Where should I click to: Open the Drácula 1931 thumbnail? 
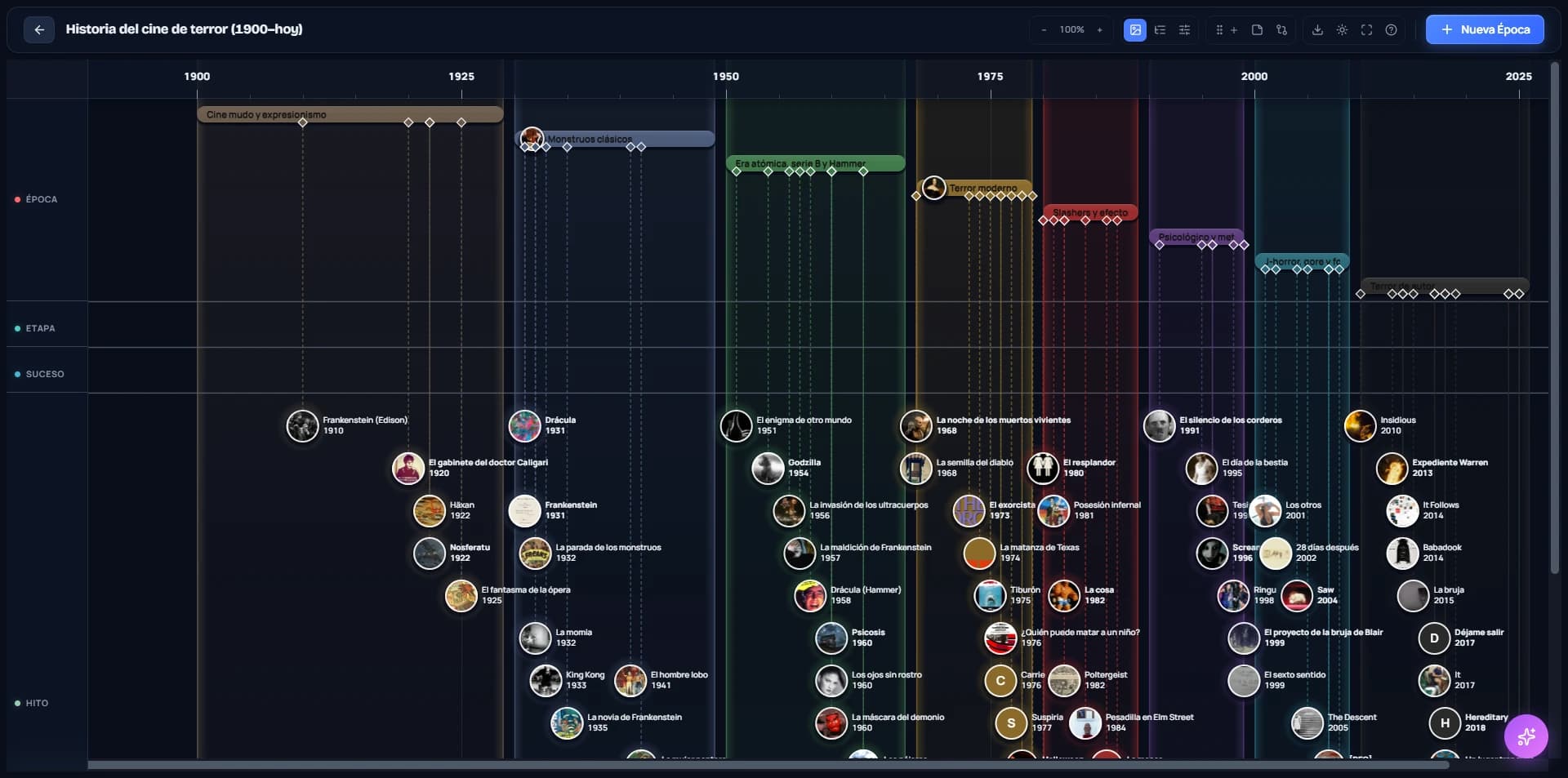click(x=524, y=425)
